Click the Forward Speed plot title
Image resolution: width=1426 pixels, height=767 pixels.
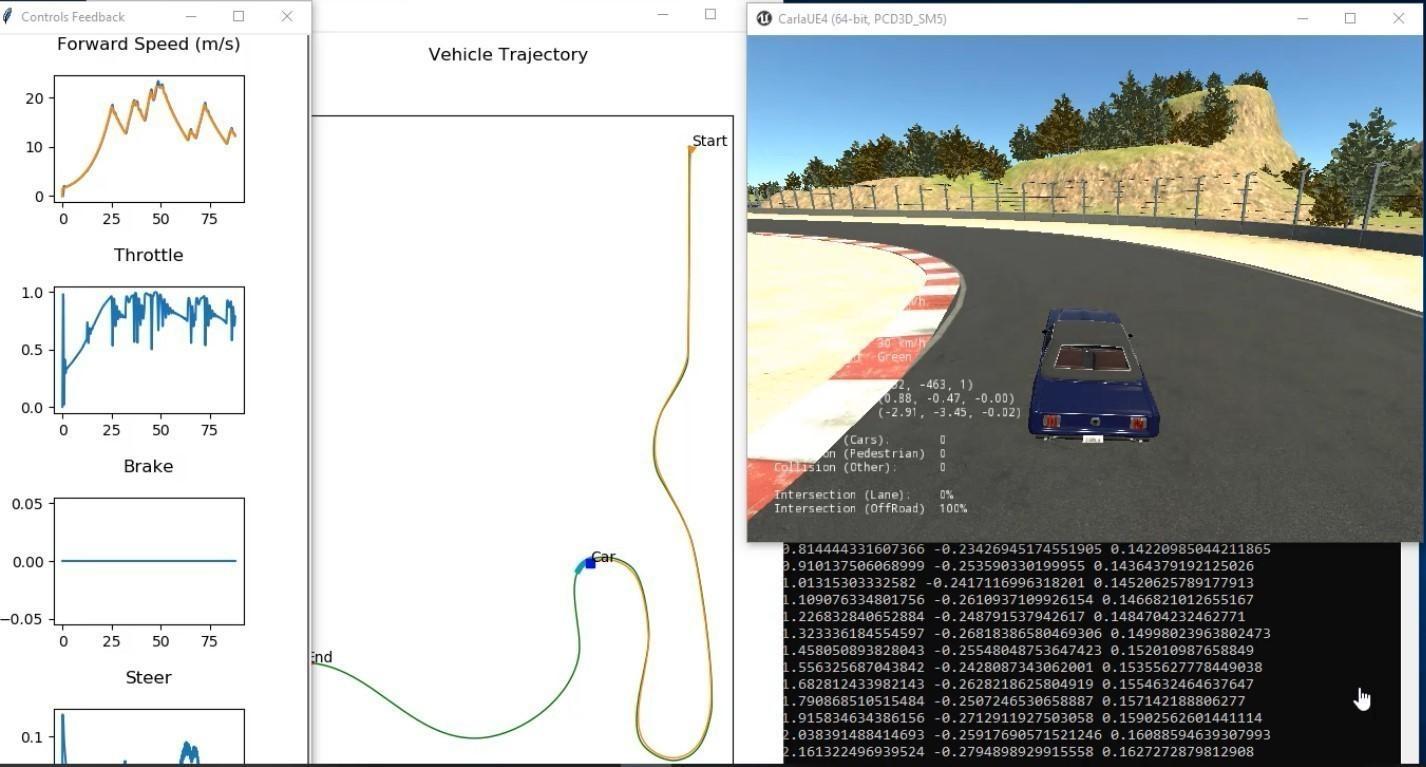[x=148, y=43]
